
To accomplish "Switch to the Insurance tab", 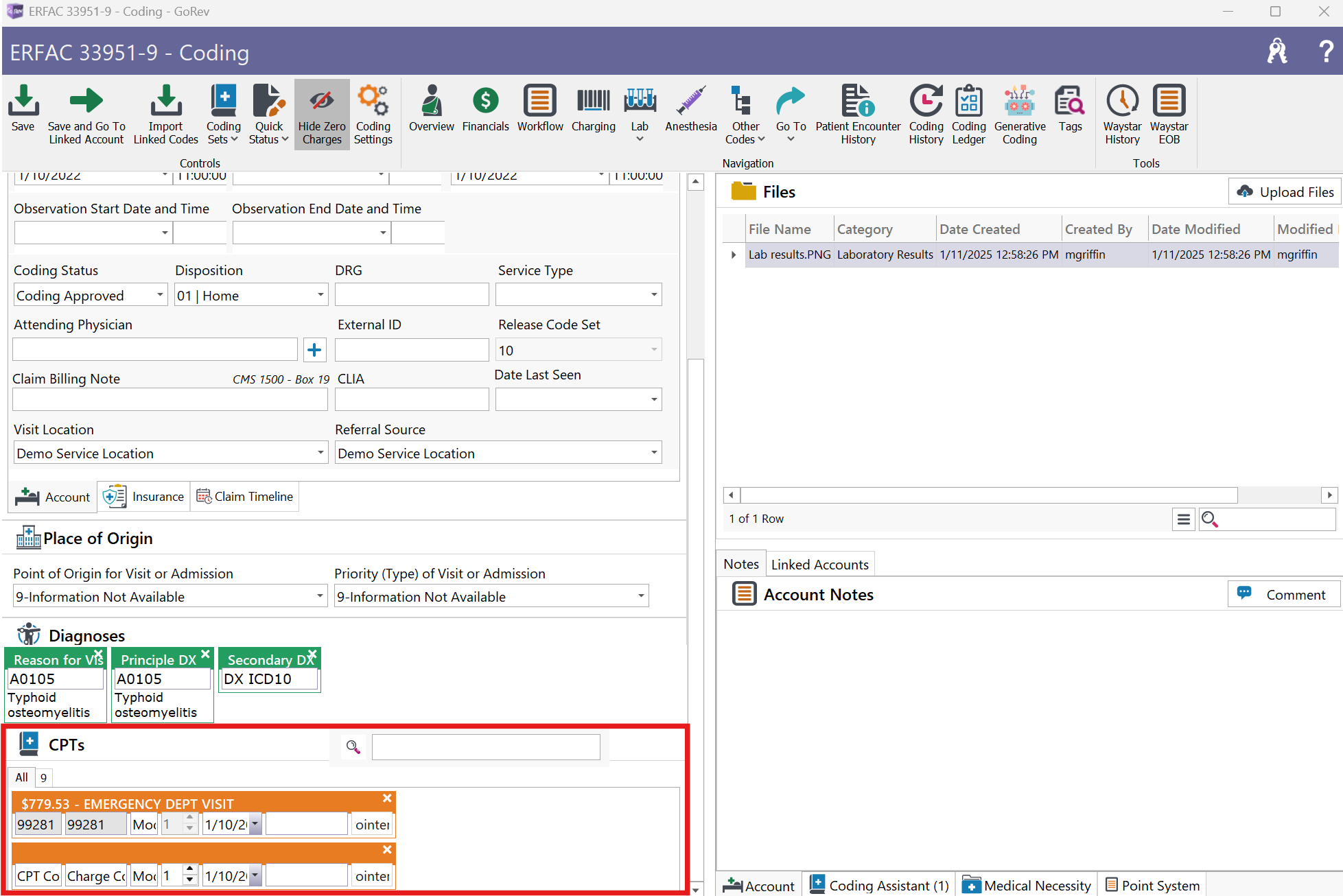I will (x=144, y=496).
